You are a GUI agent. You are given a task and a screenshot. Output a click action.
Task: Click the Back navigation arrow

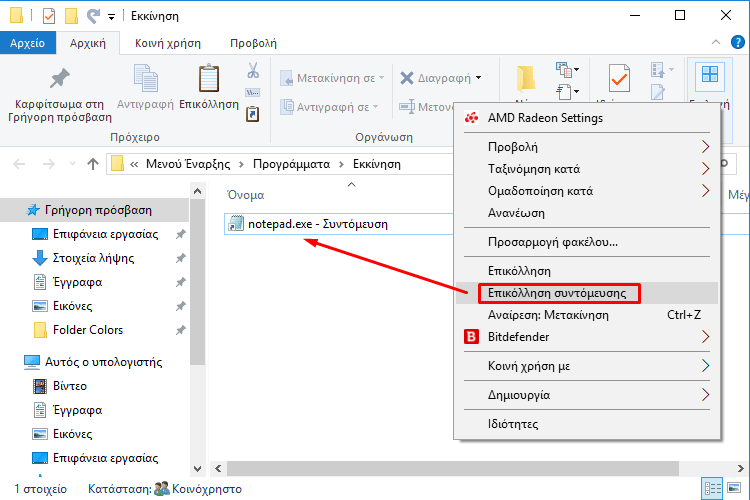click(19, 164)
